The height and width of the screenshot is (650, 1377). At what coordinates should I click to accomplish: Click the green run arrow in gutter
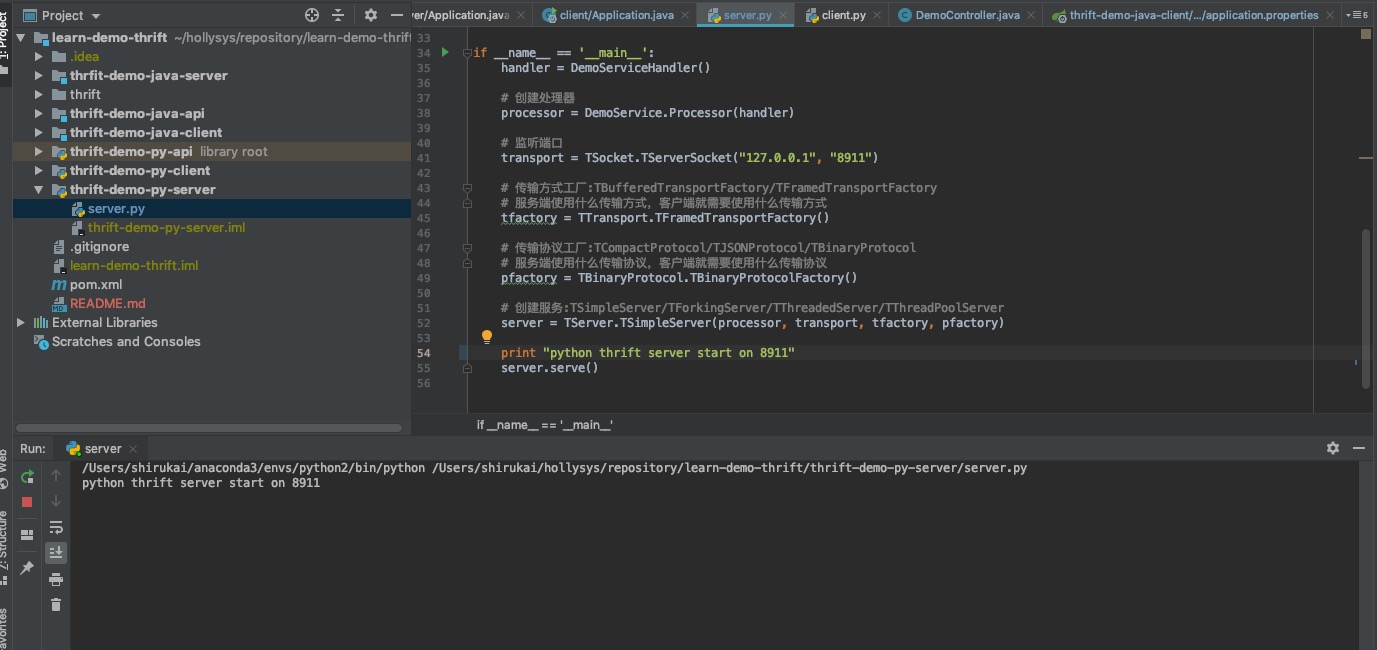[x=445, y=52]
